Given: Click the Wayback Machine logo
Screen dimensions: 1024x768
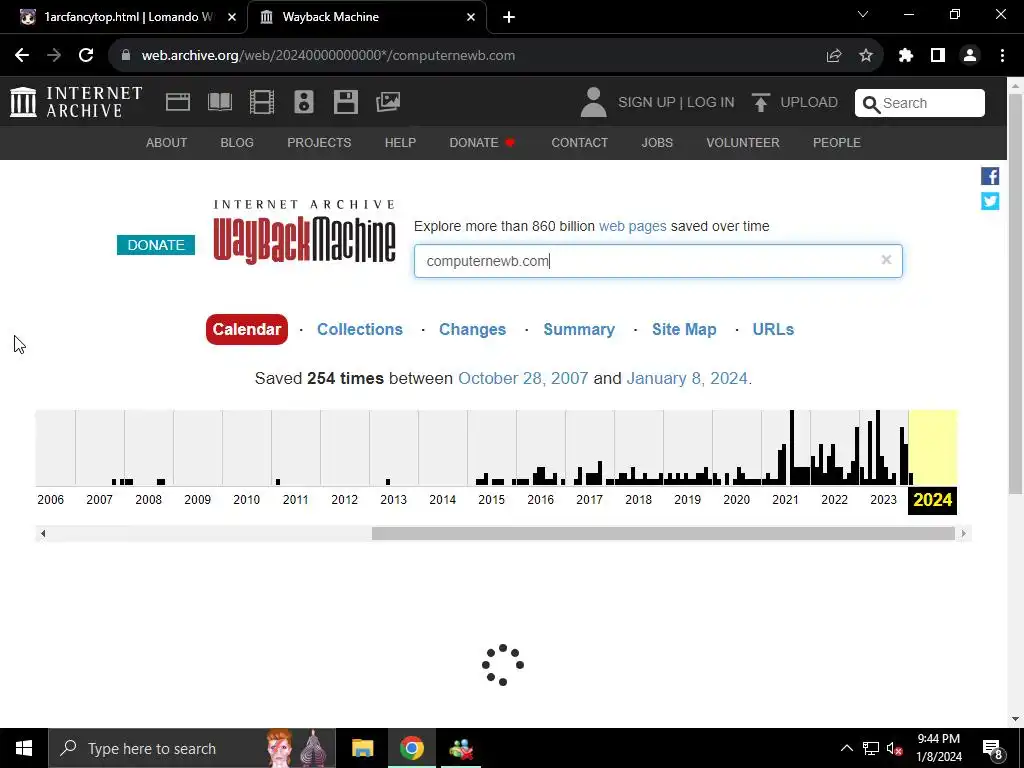Looking at the screenshot, I should [304, 232].
